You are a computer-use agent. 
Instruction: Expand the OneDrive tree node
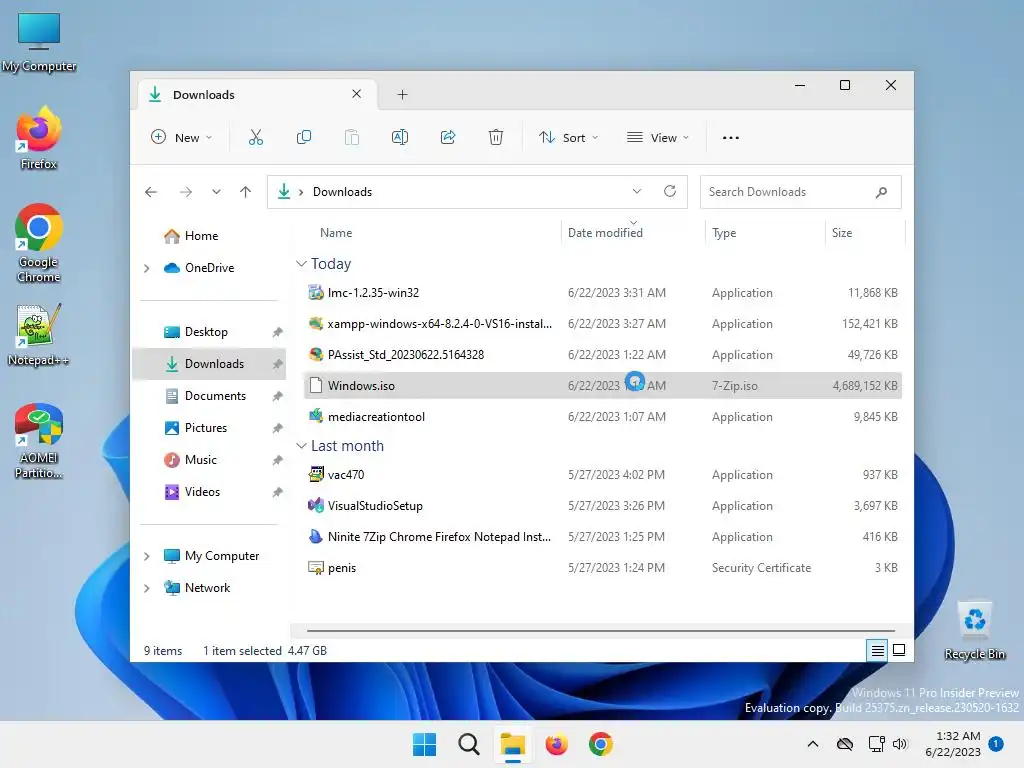pos(146,268)
